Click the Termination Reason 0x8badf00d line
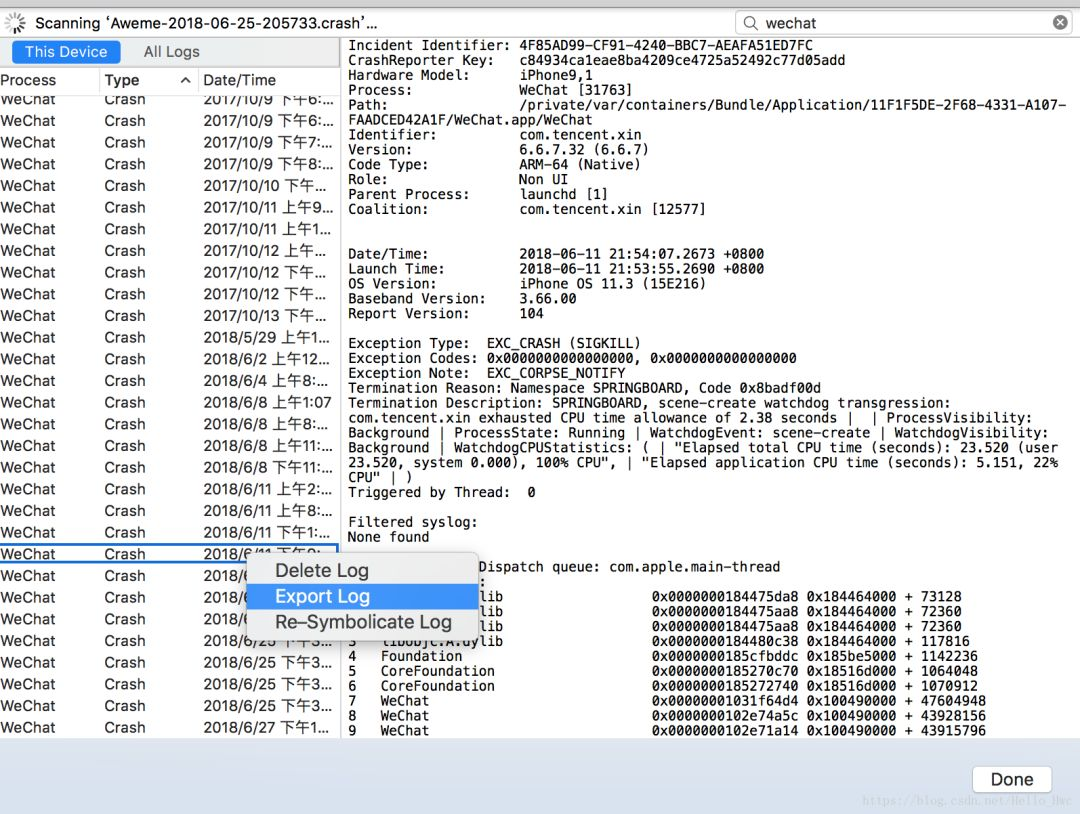1080x814 pixels. 584,388
